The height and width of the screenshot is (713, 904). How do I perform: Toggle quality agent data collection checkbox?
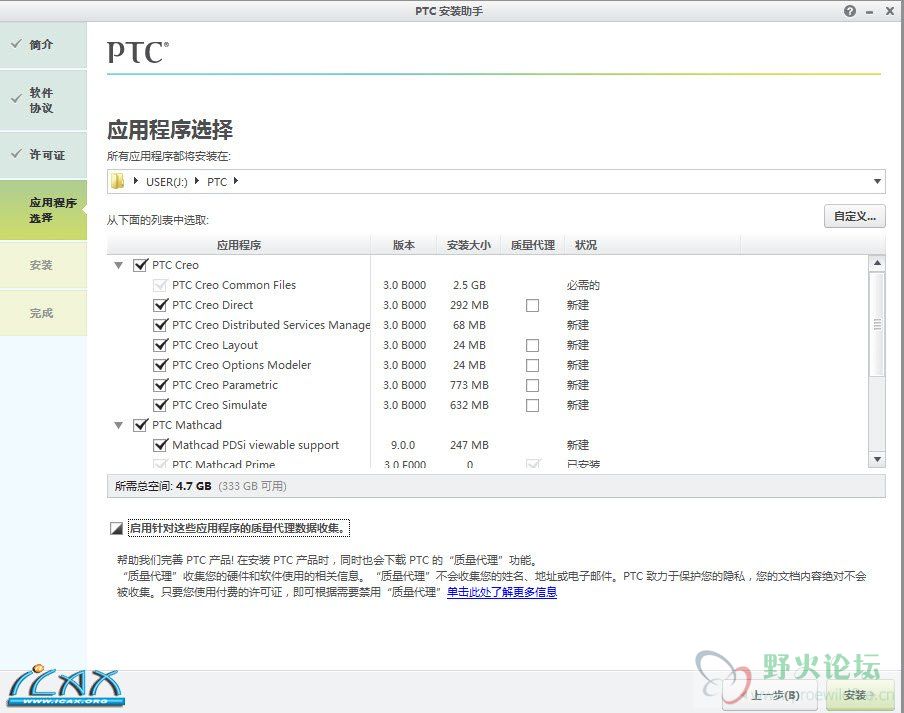[x=116, y=528]
